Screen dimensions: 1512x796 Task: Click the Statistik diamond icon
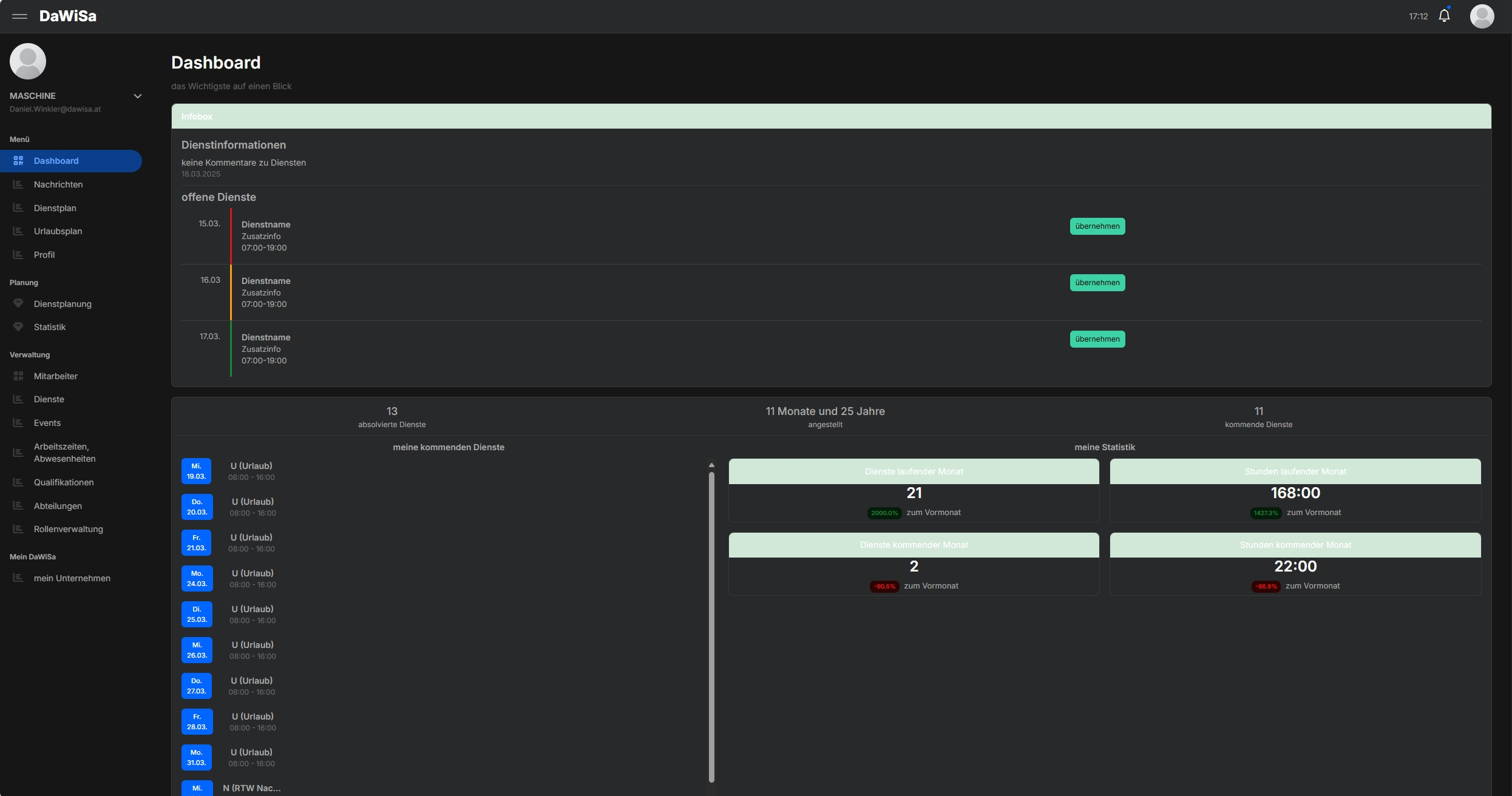18,327
